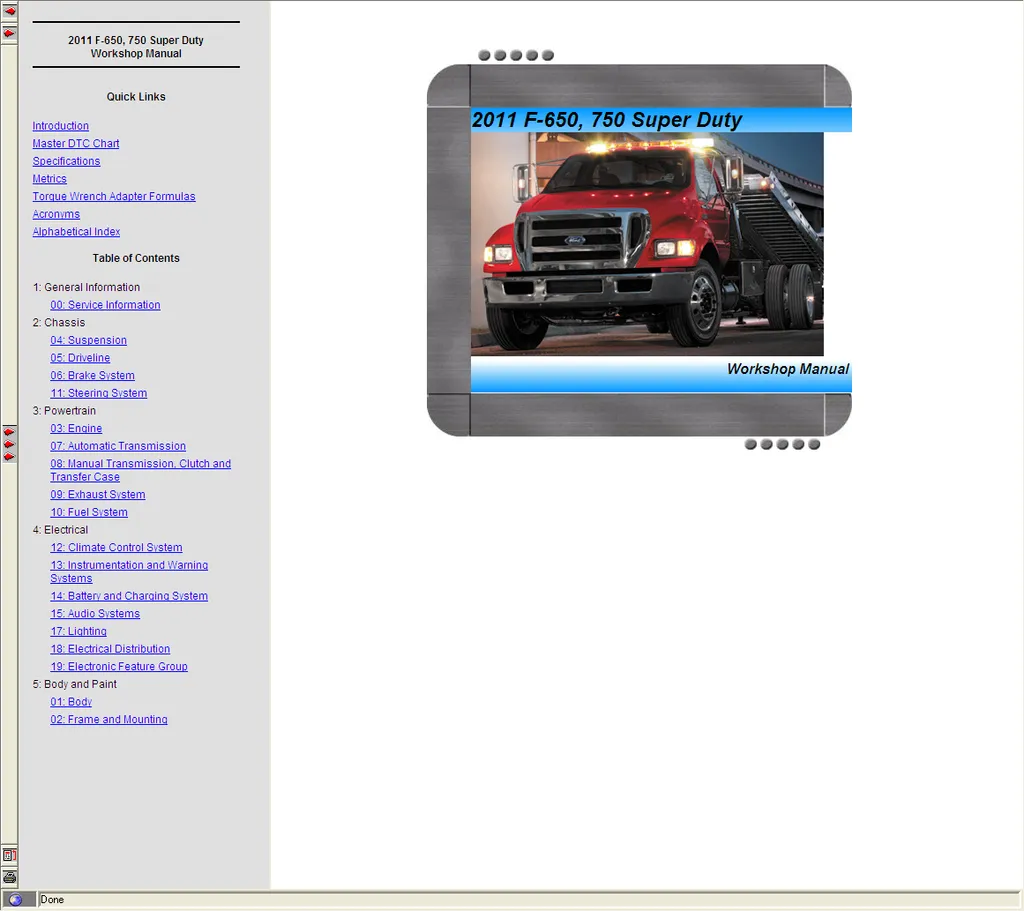Open section 17: Lighting
The width and height of the screenshot is (1024, 911).
pos(78,631)
